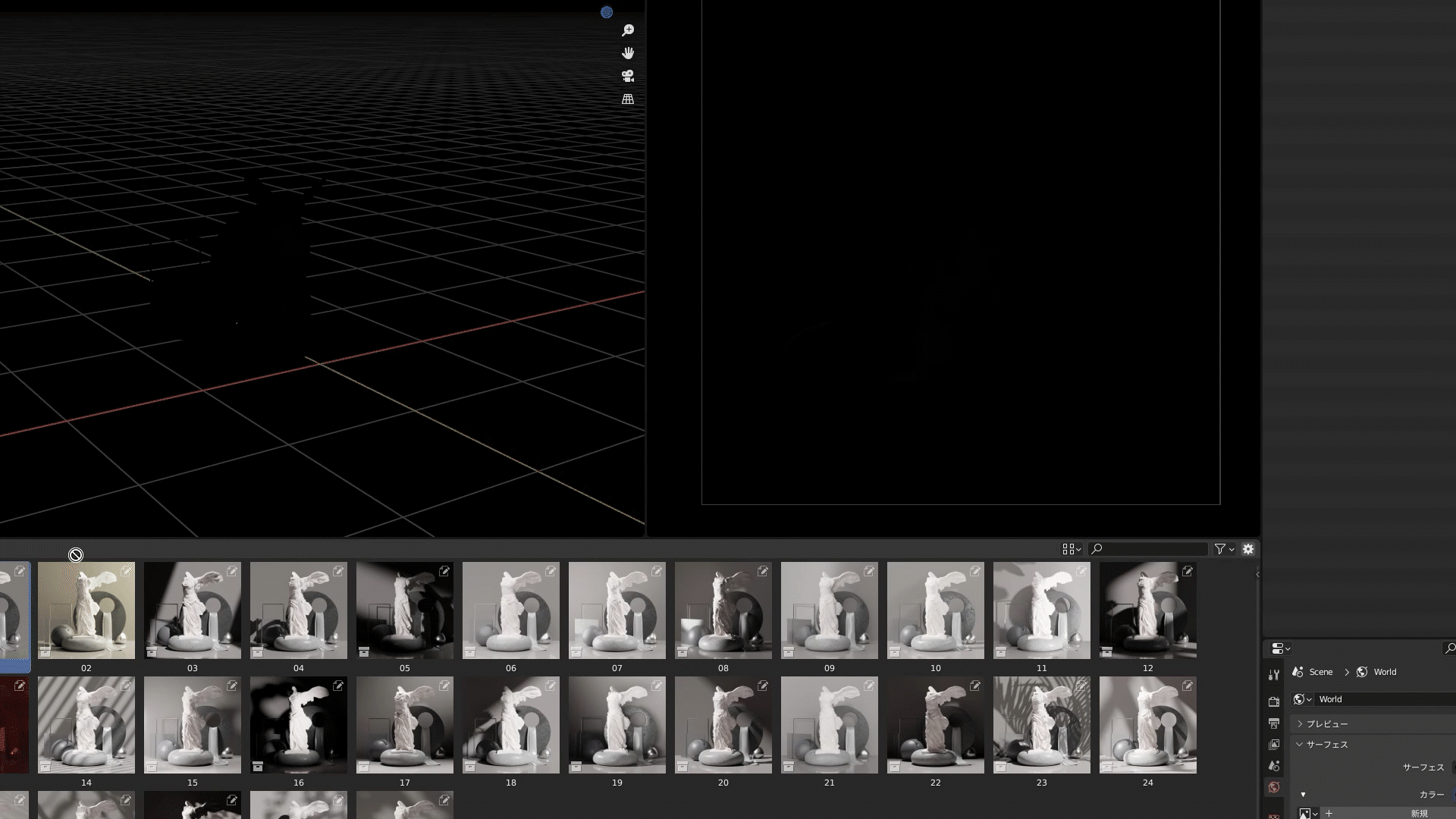Screen dimensions: 1456x819
Task: Open the Output properties tab
Action: pos(1274,723)
